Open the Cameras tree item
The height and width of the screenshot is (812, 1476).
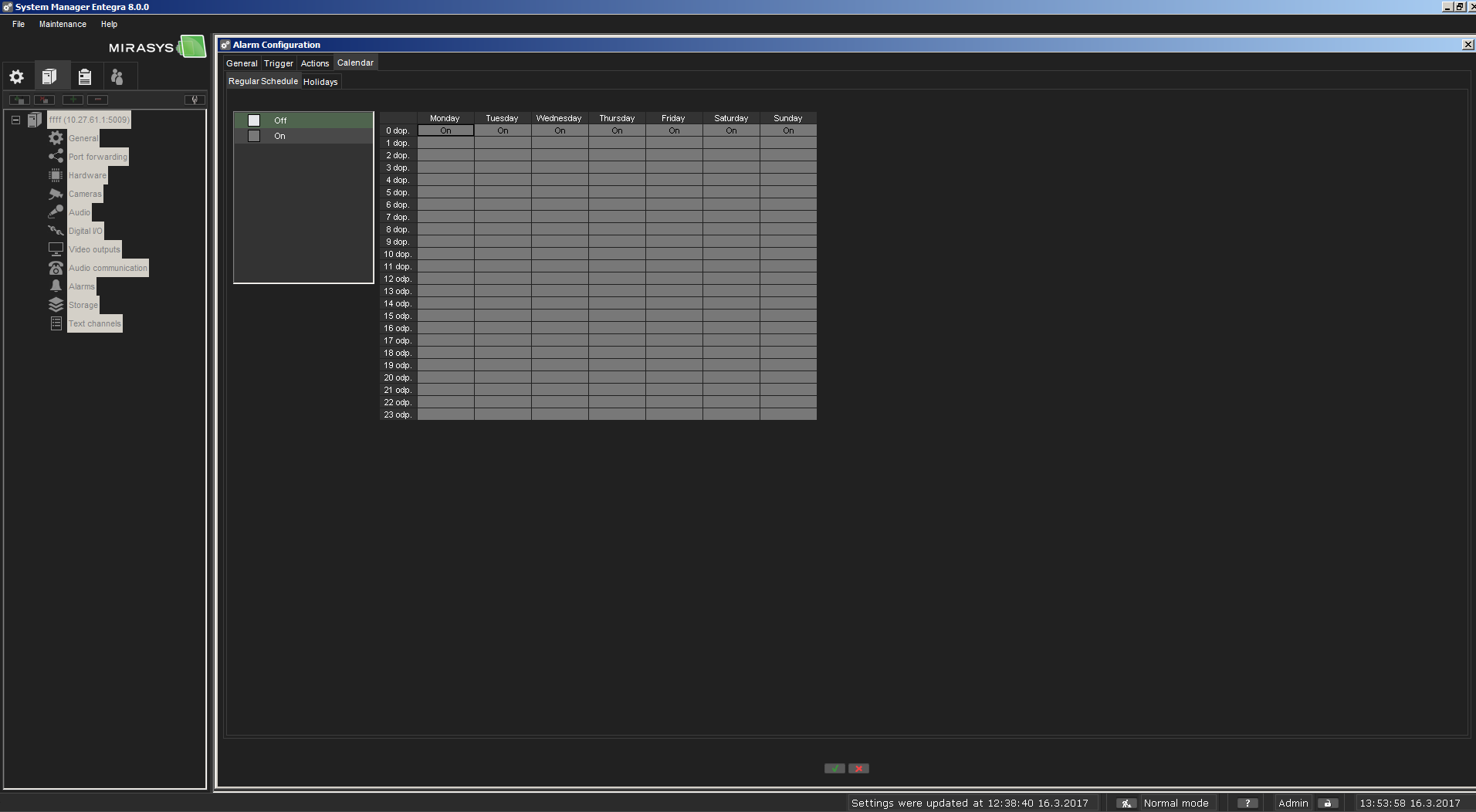pos(85,194)
